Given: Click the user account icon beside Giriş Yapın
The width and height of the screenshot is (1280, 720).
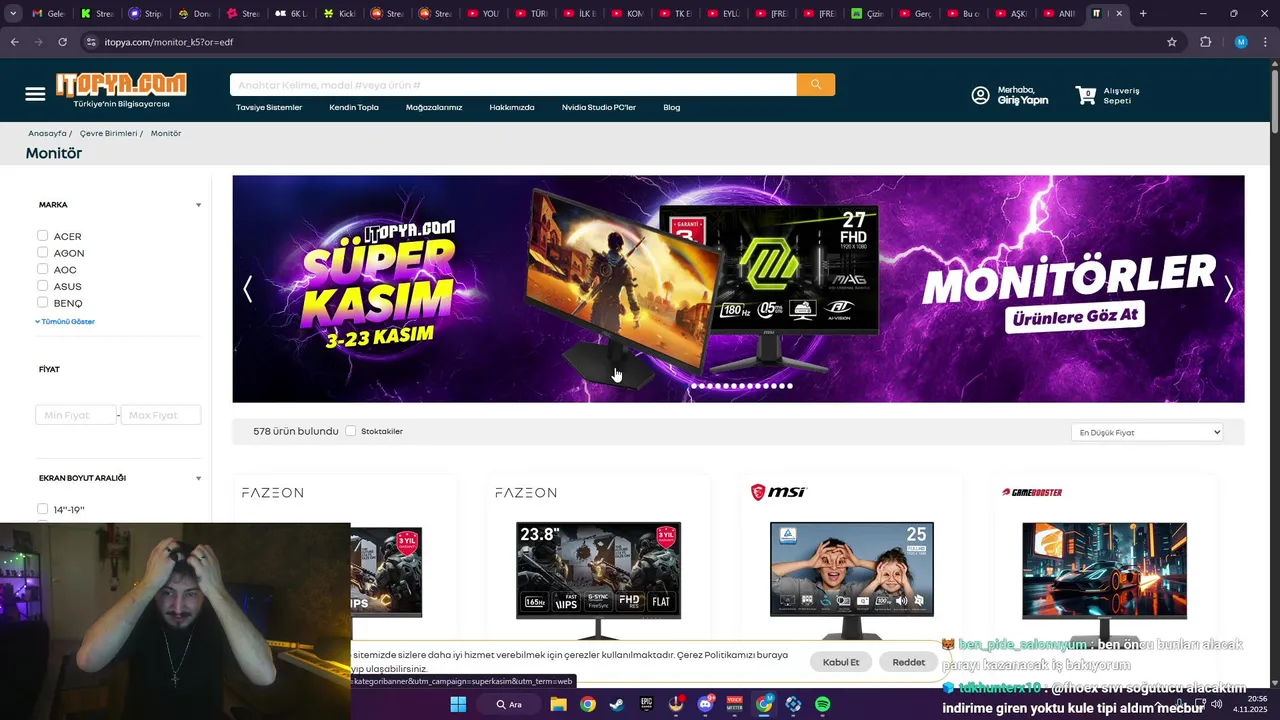Looking at the screenshot, I should pos(980,95).
